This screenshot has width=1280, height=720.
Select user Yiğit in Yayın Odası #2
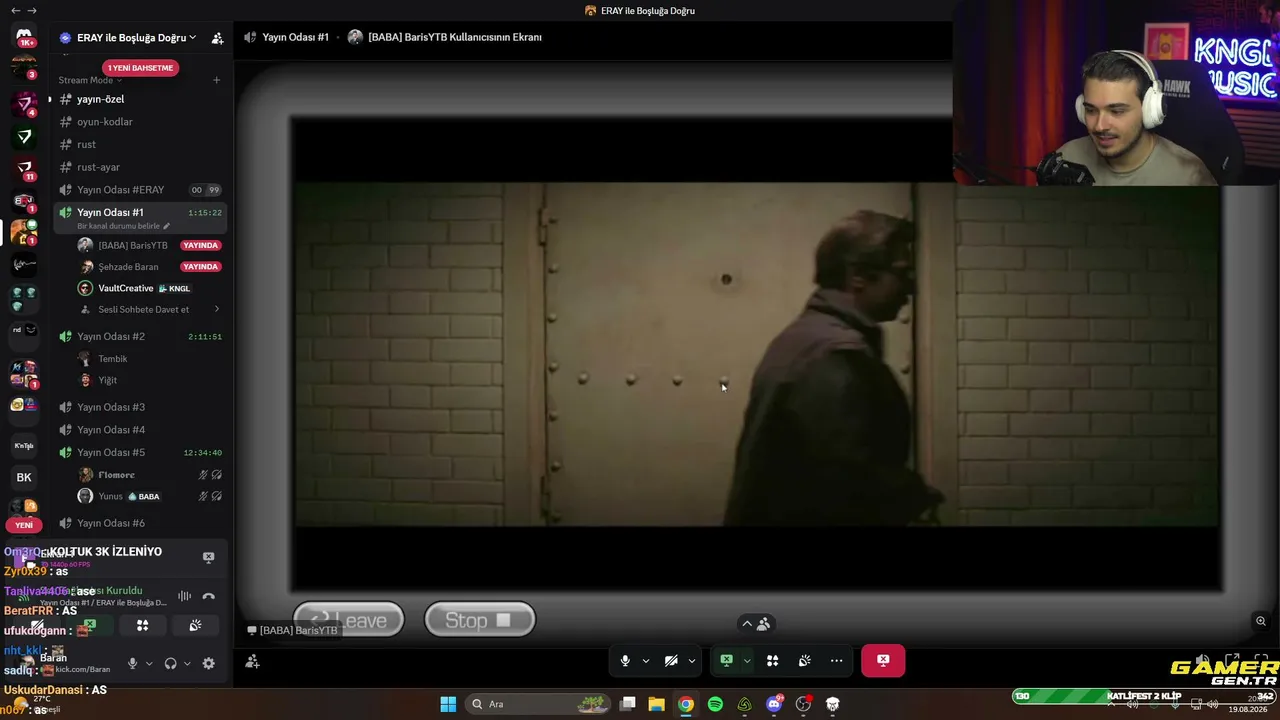click(149, 380)
